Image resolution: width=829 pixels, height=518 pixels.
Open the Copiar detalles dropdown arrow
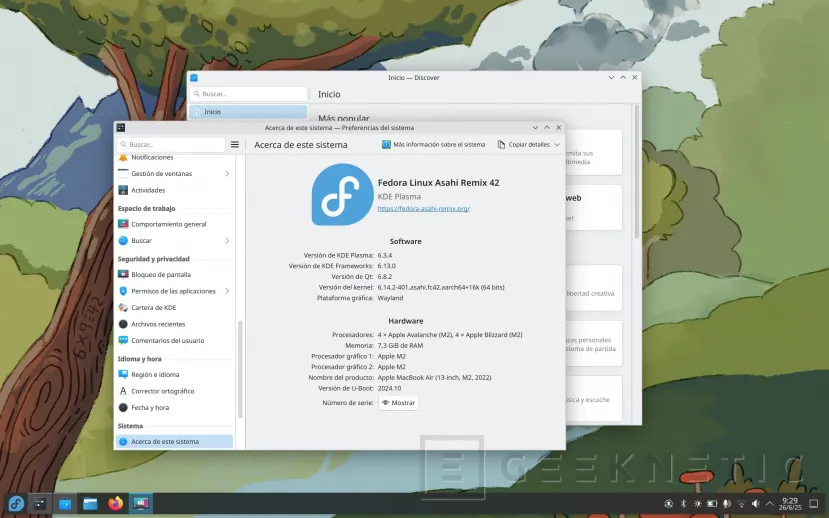[x=557, y=144]
